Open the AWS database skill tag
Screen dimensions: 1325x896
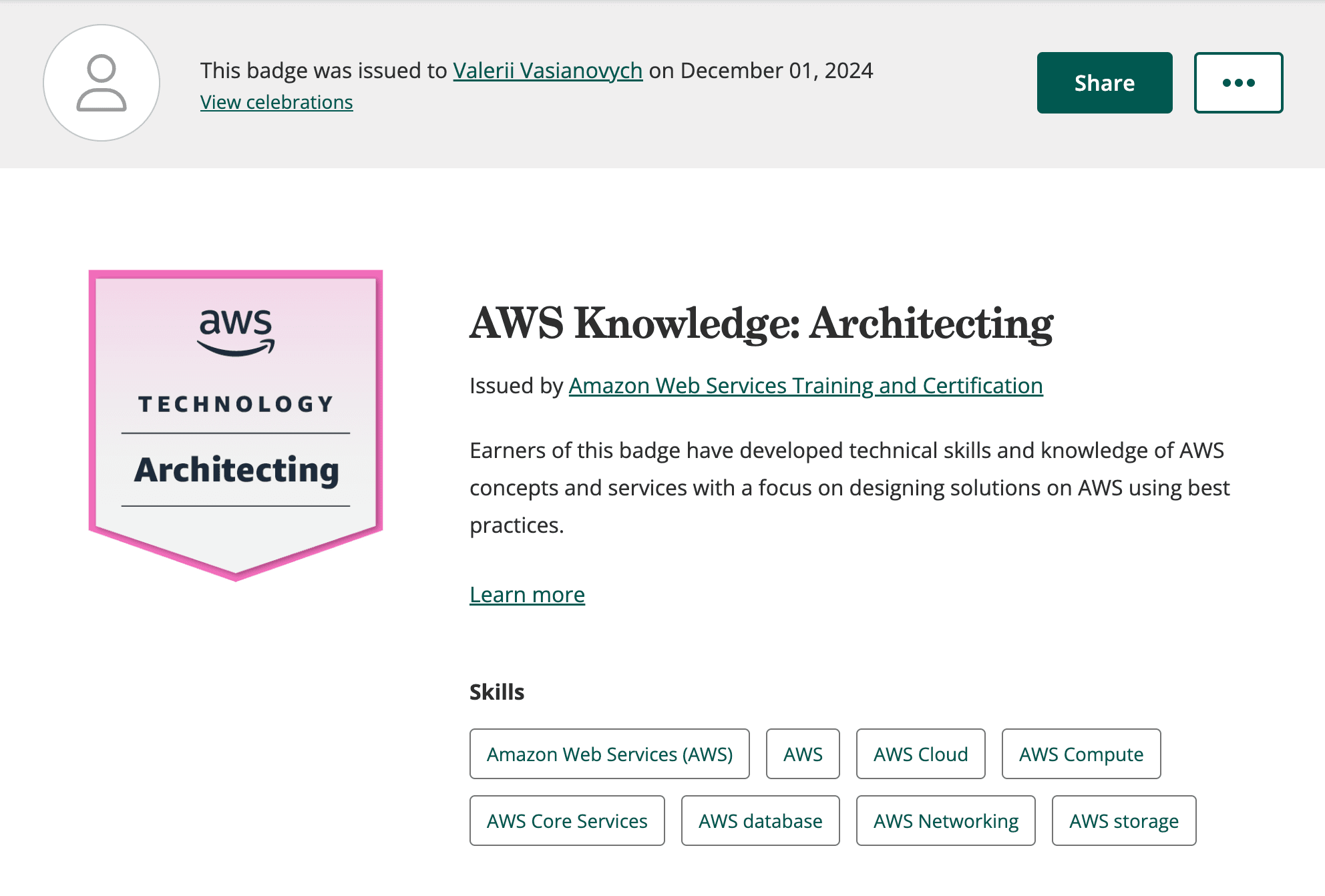point(760,821)
